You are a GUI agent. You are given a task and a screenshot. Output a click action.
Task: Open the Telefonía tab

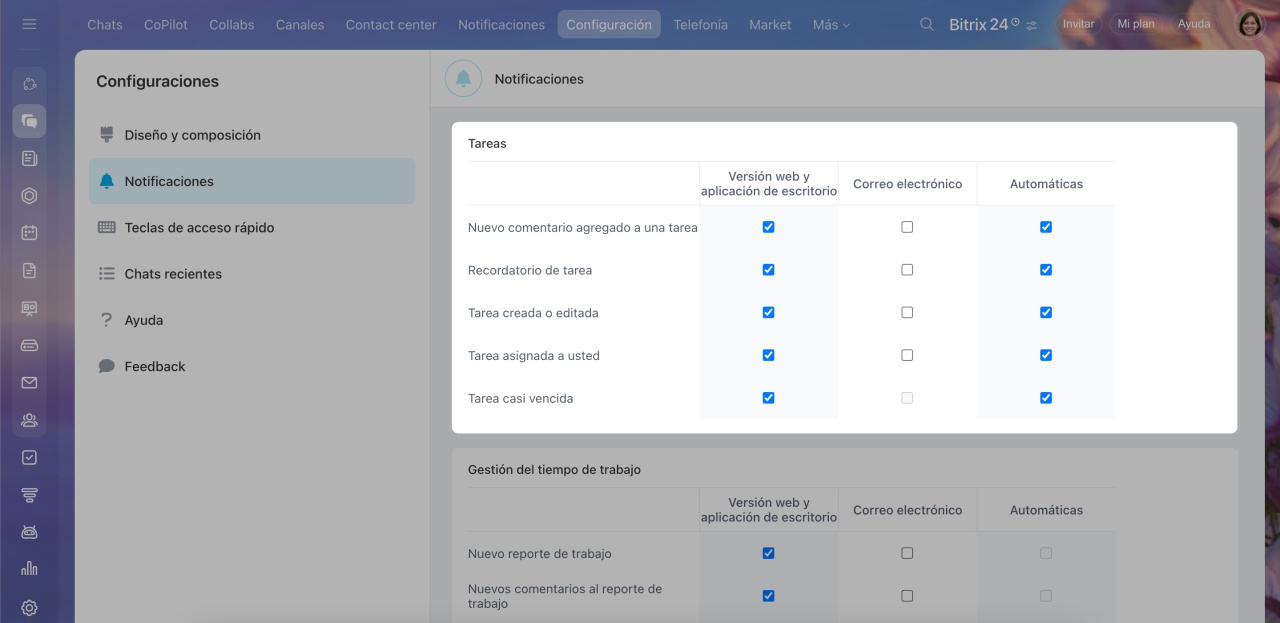point(700,24)
